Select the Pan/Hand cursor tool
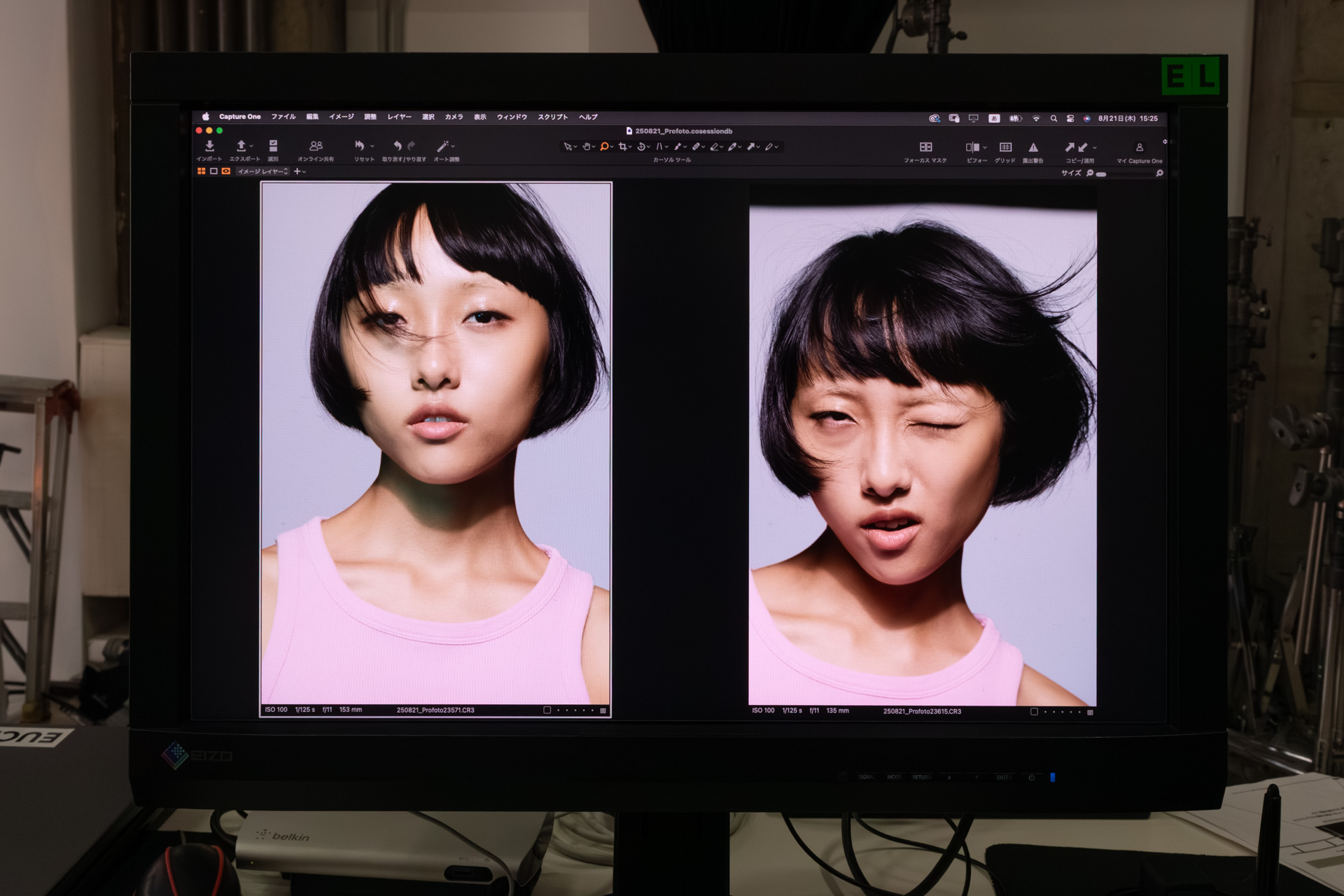This screenshot has width=1344, height=896. click(x=587, y=147)
